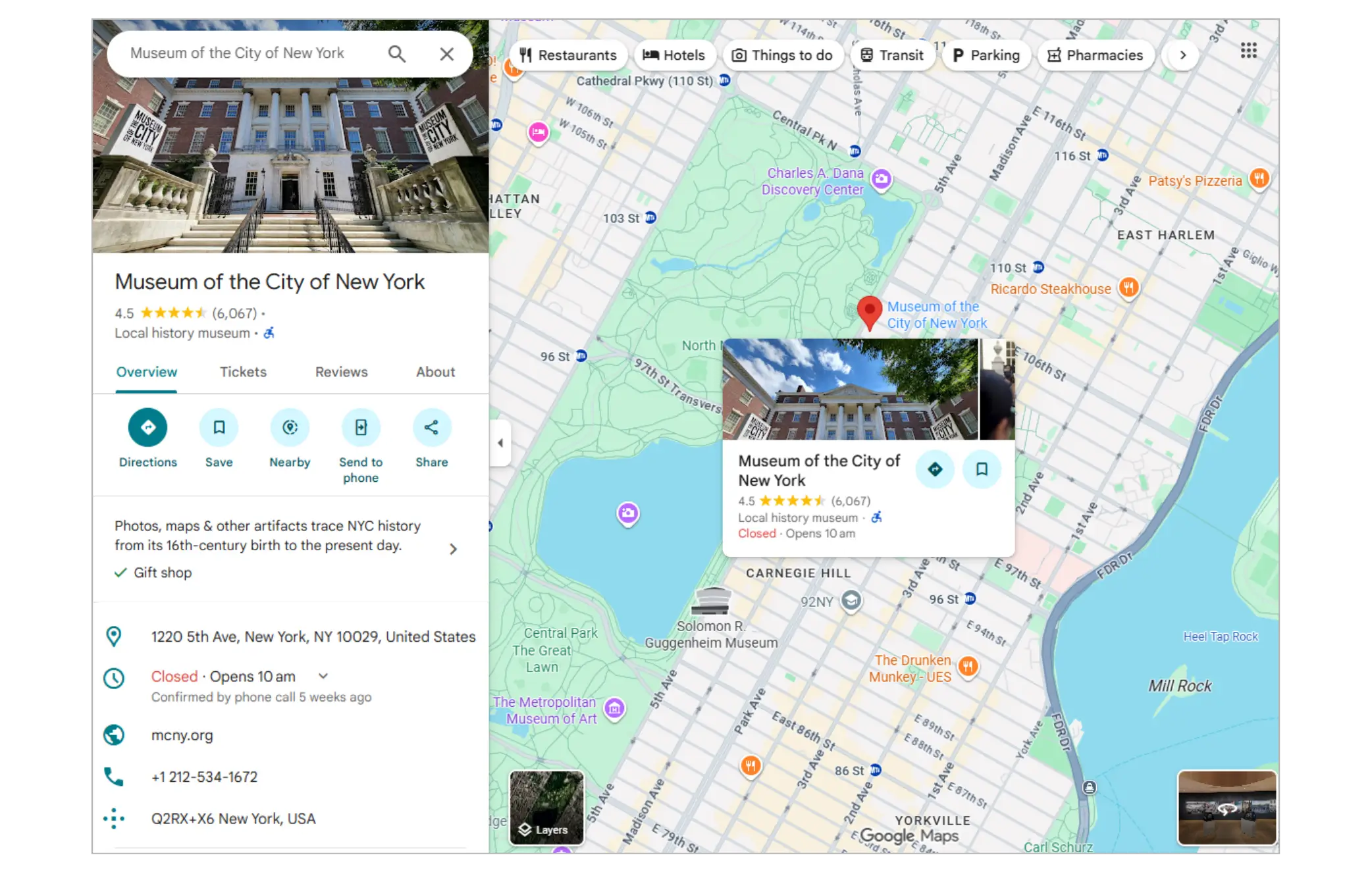Send place to phone icon

(361, 428)
